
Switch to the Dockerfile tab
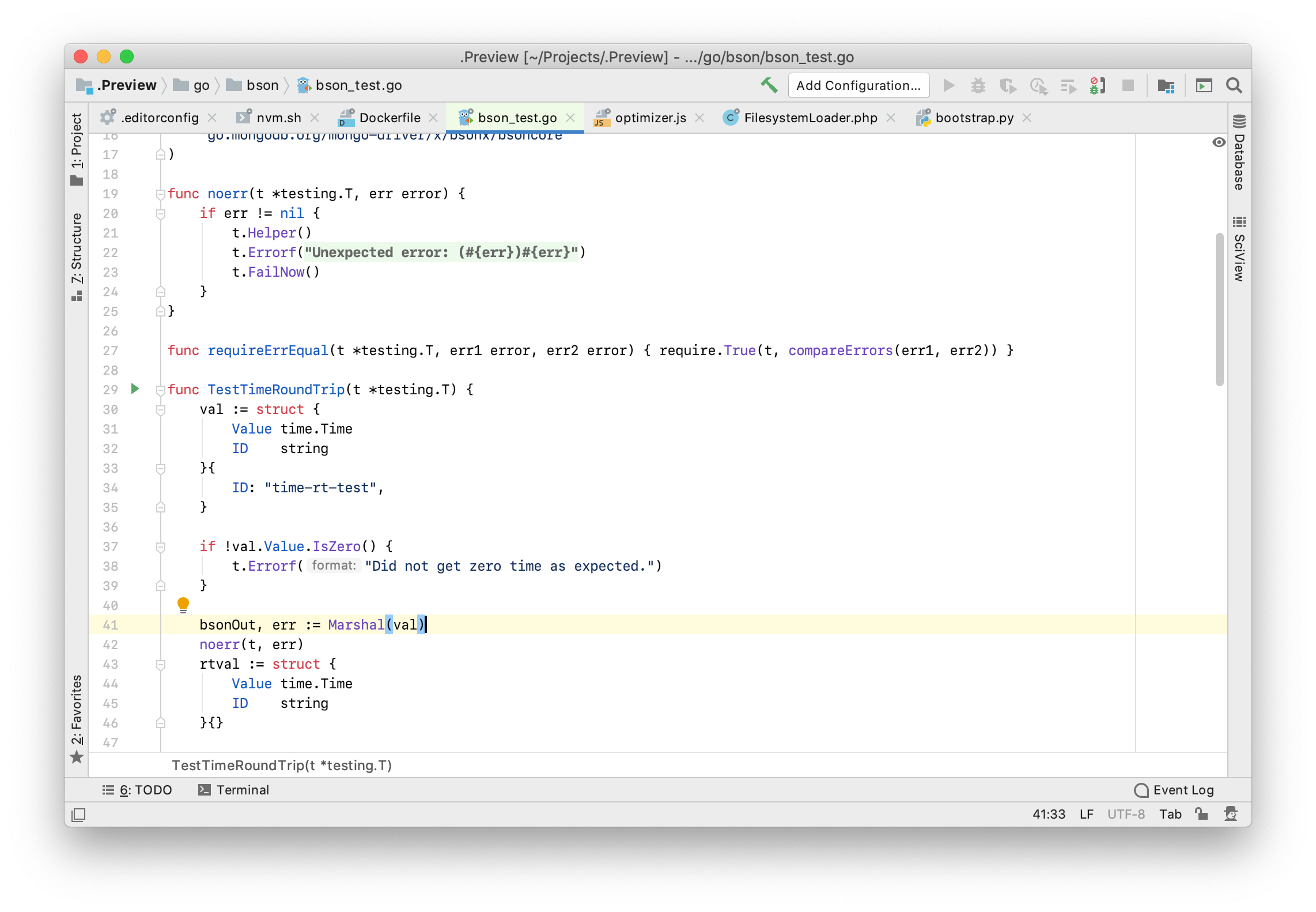pyautogui.click(x=389, y=118)
